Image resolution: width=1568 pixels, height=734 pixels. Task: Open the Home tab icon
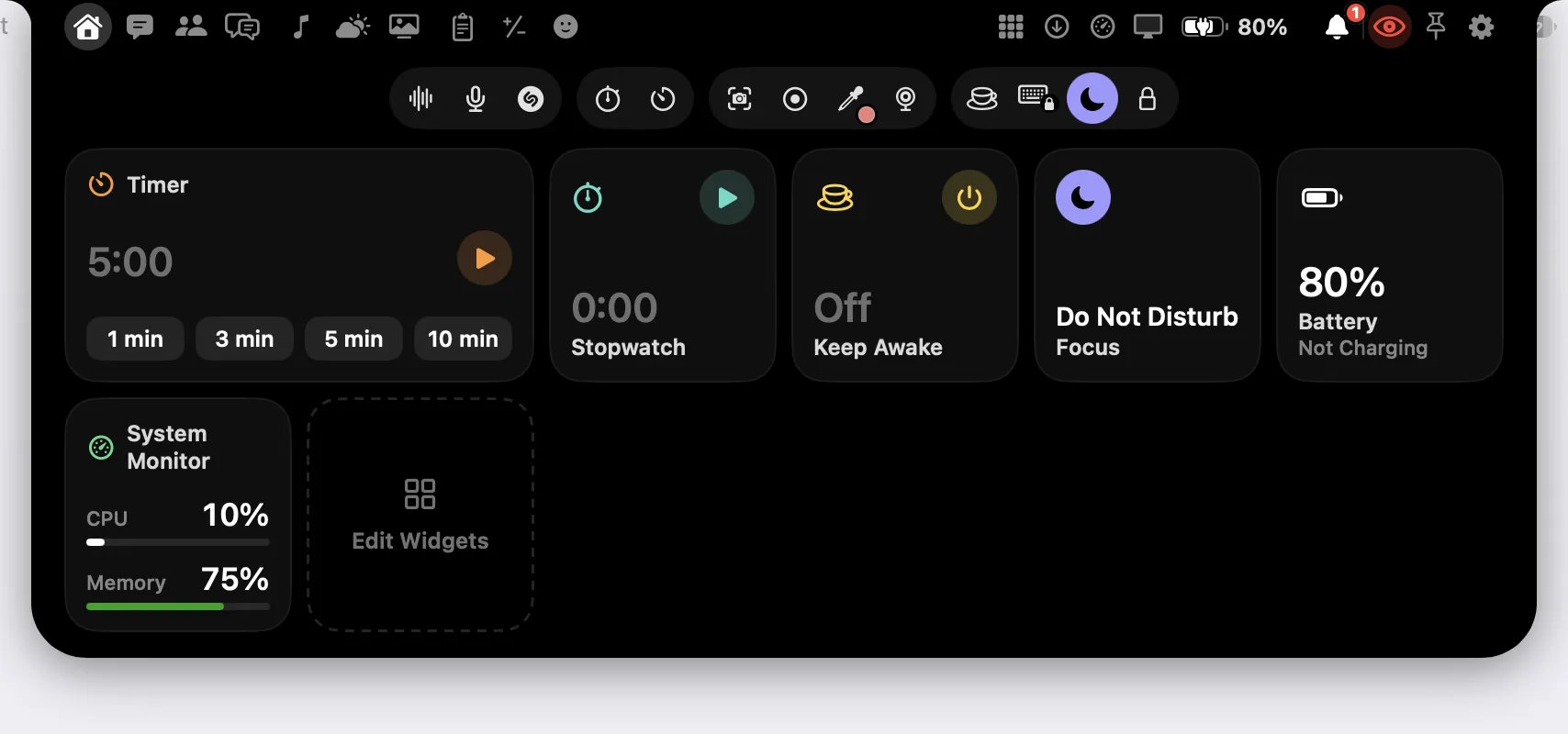coord(88,27)
